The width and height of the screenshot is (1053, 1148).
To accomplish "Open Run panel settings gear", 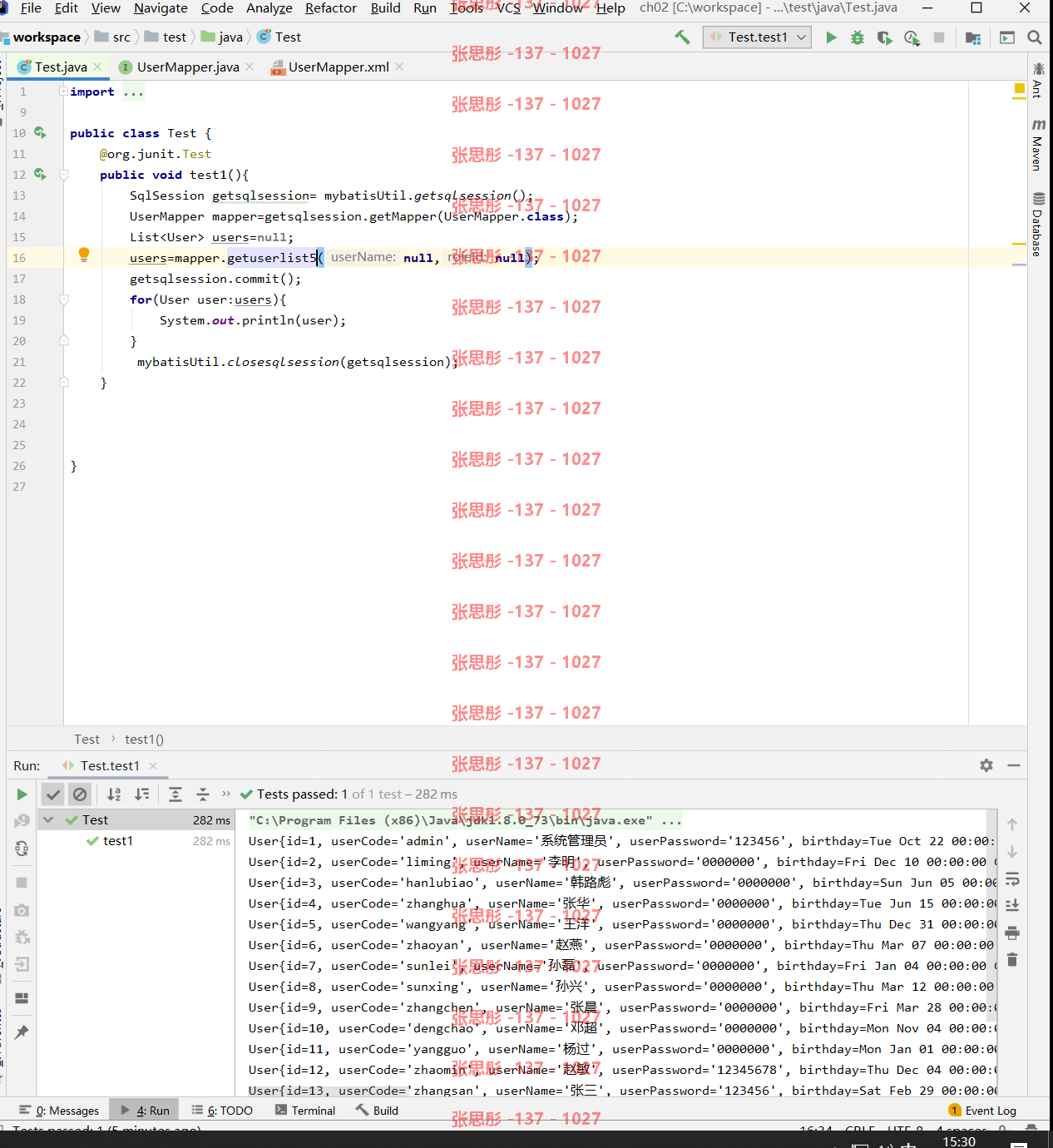I will [x=986, y=765].
